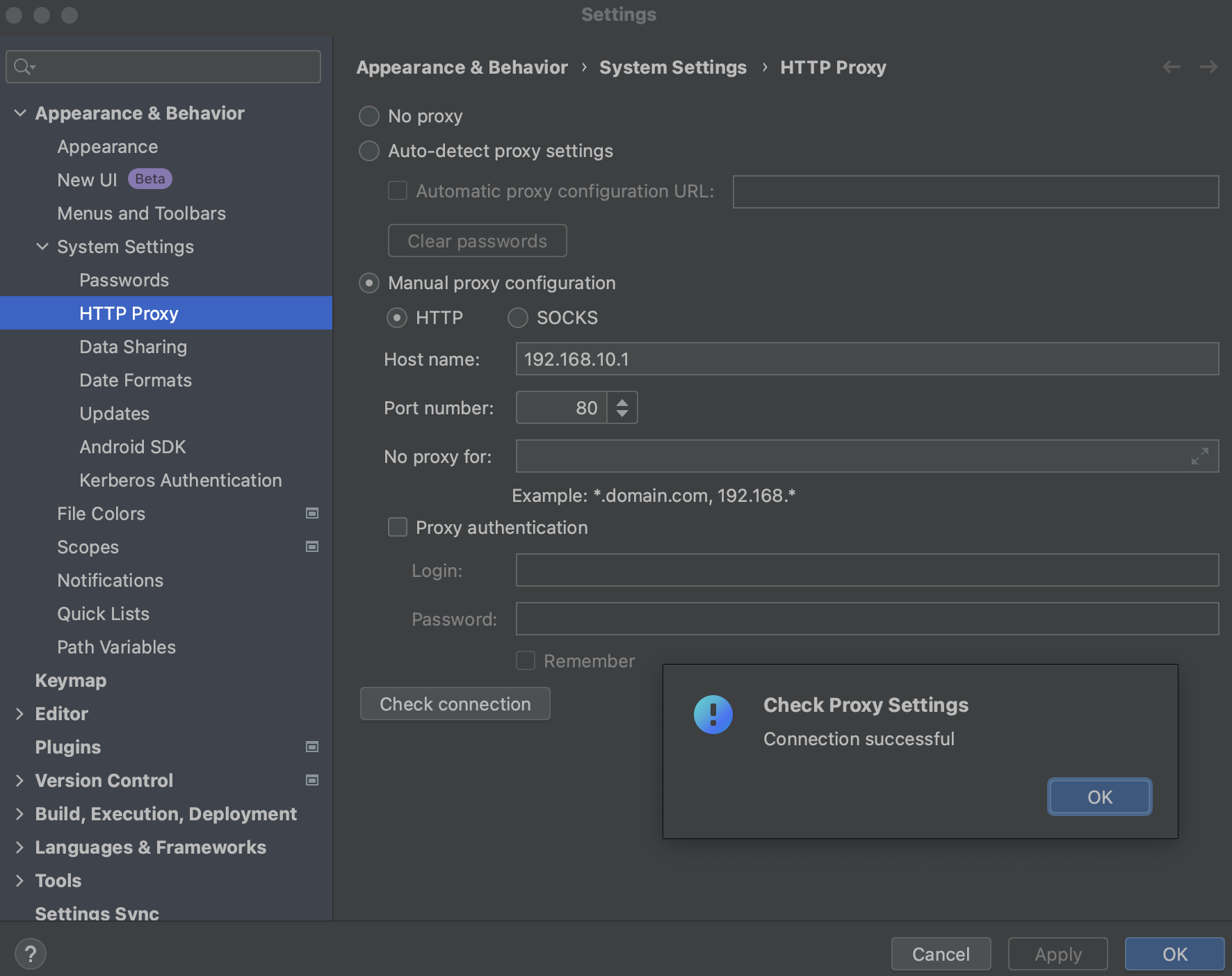Switch proxy type to SOCKS
Screen dimensions: 1232x976
(517, 318)
